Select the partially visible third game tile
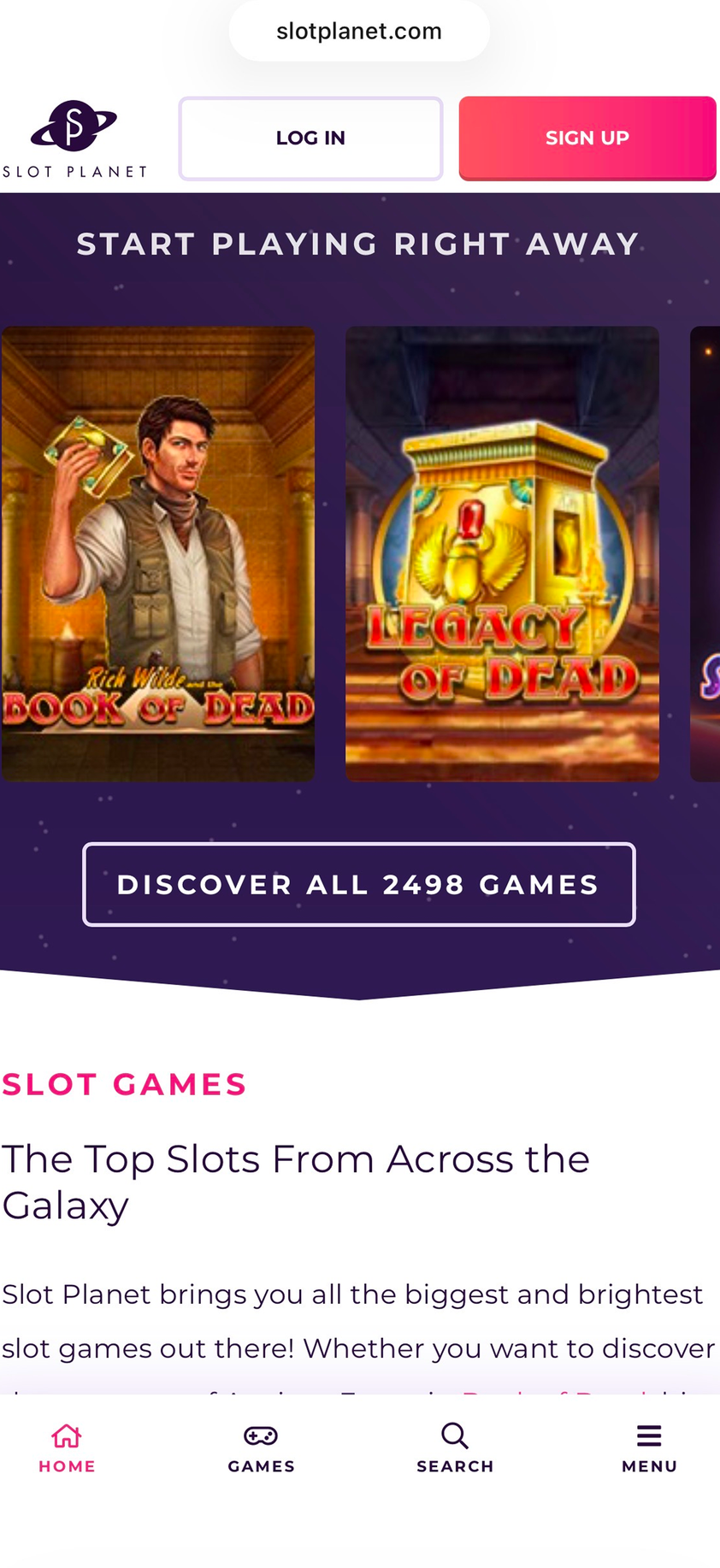720x1568 pixels. pos(705,554)
